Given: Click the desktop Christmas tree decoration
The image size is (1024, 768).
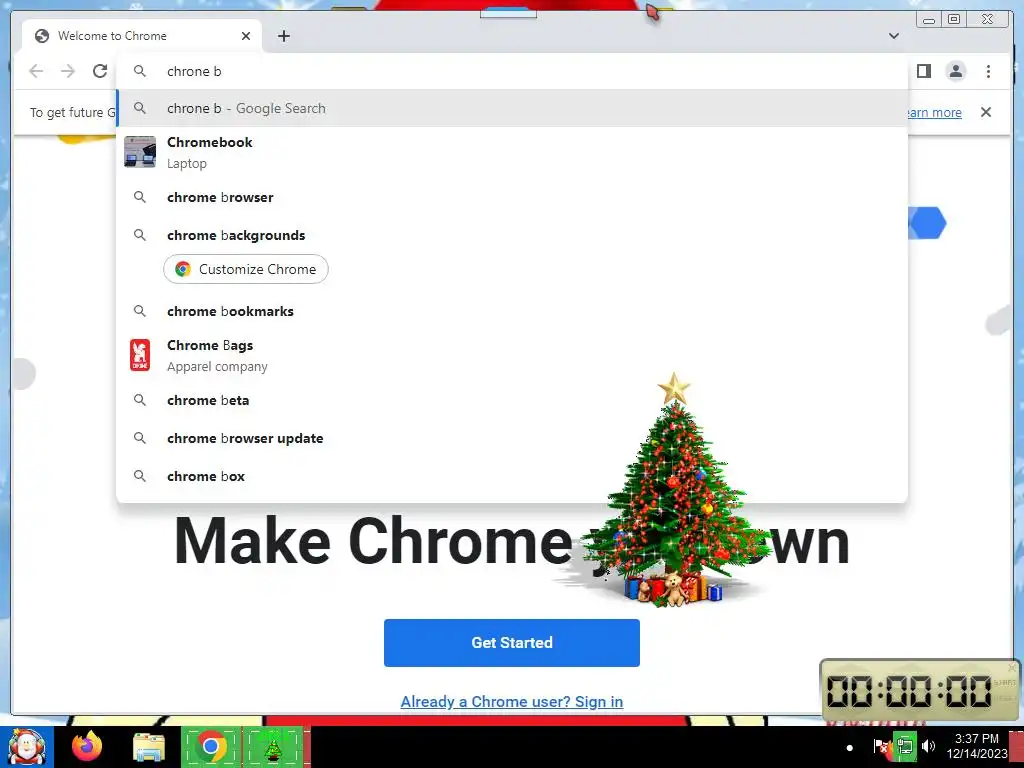Looking at the screenshot, I should click(x=676, y=490).
